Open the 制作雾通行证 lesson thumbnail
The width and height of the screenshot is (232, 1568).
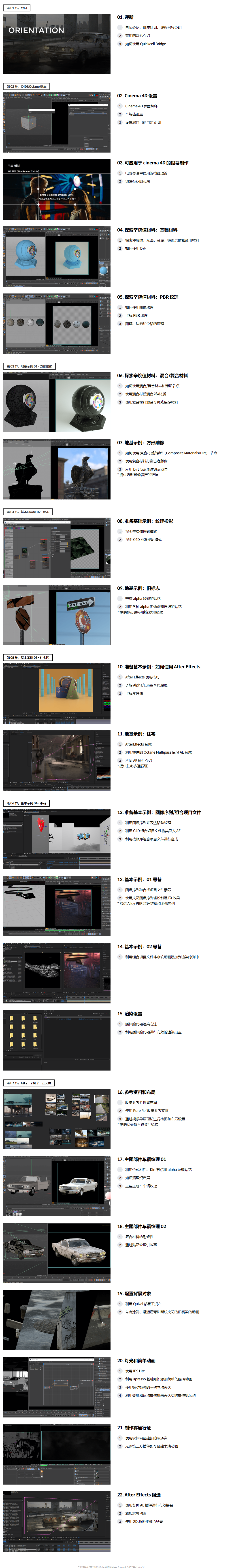[57, 1454]
